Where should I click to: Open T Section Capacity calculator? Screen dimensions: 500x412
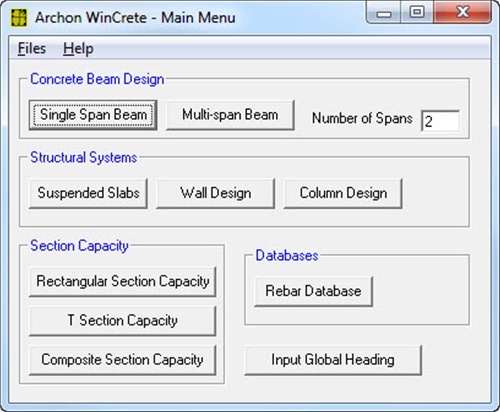click(x=123, y=321)
